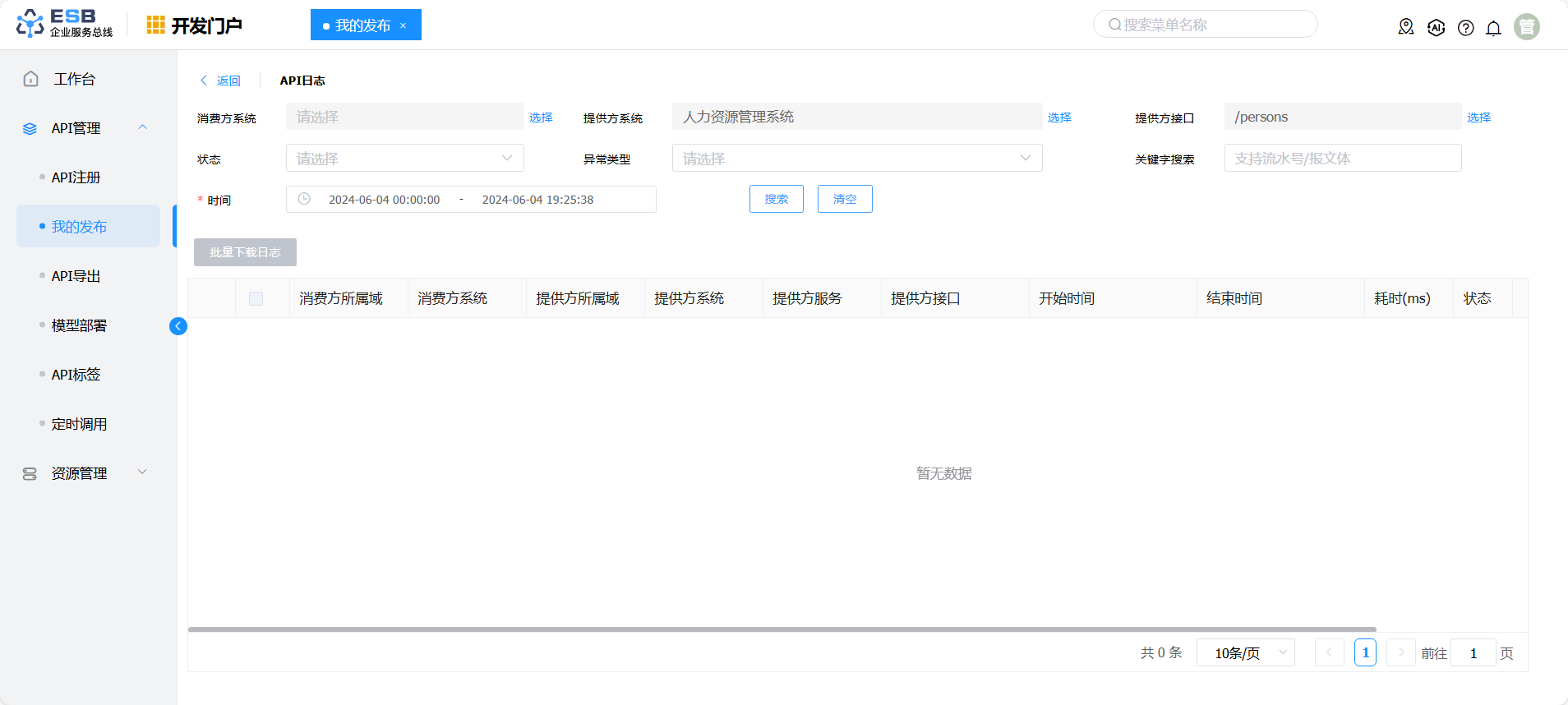Open the notification bell
Screen dimensions: 1568x705
(1493, 28)
